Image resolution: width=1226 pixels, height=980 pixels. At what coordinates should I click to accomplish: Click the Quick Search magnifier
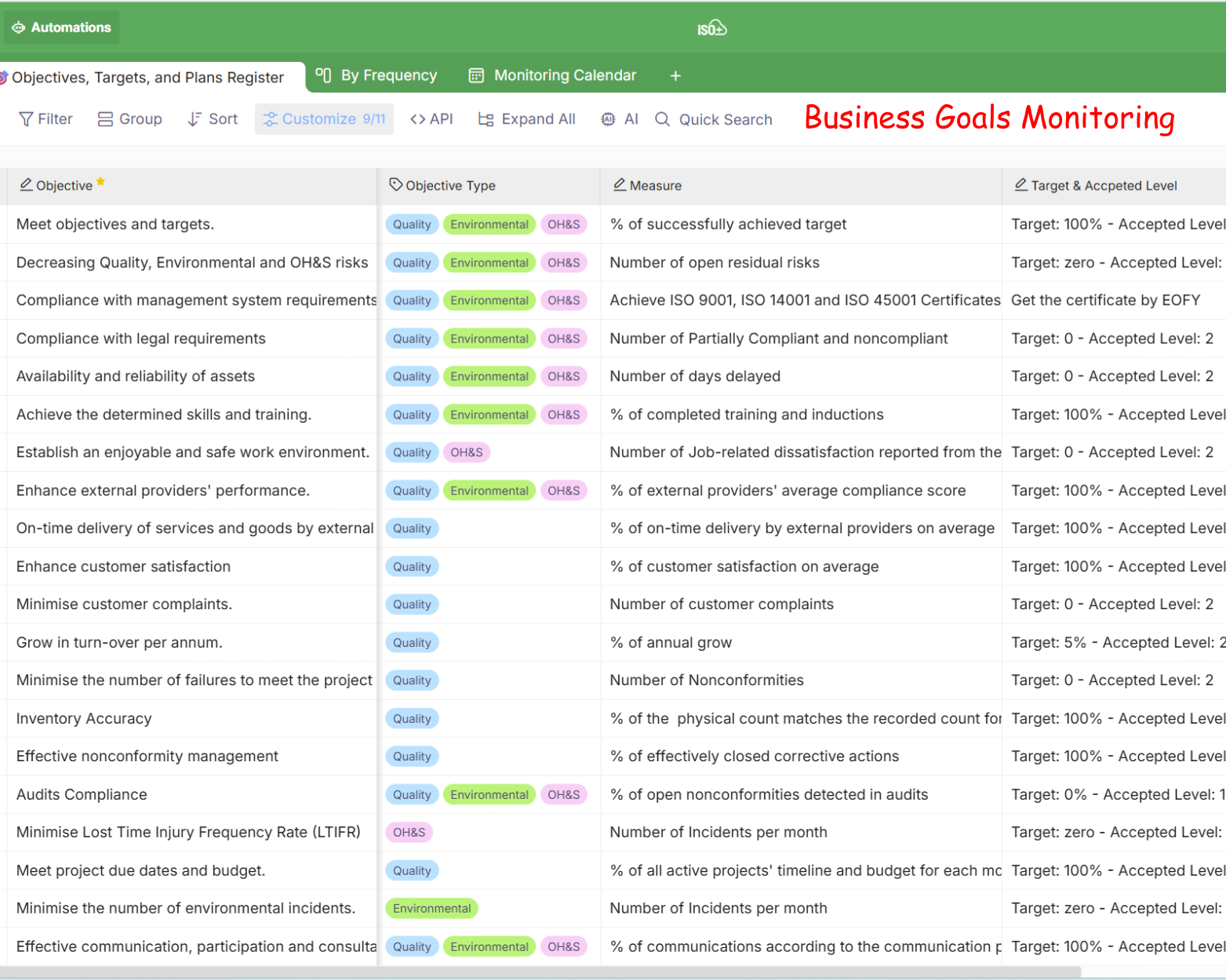pyautogui.click(x=663, y=119)
